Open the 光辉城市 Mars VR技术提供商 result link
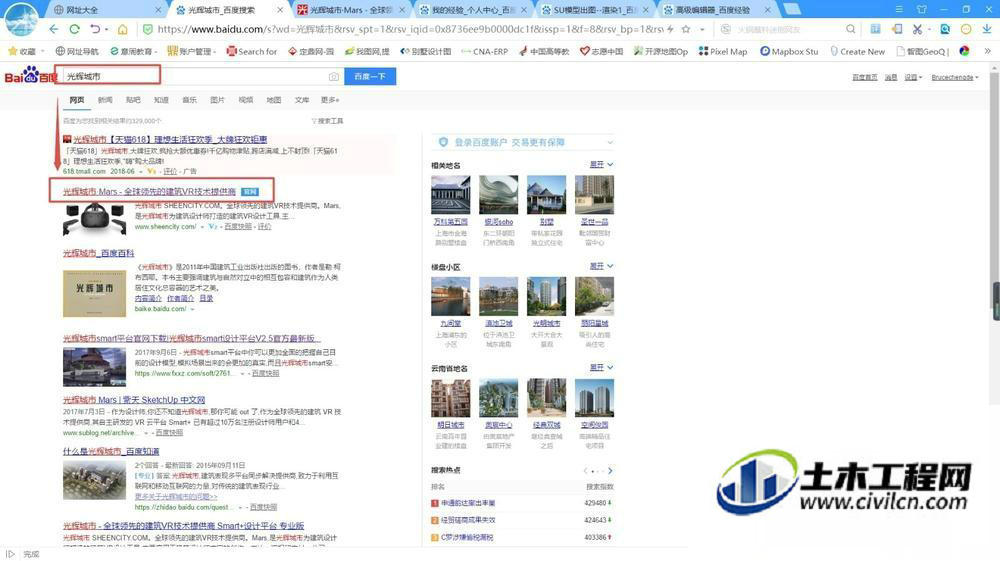1000x561 pixels. tap(149, 191)
